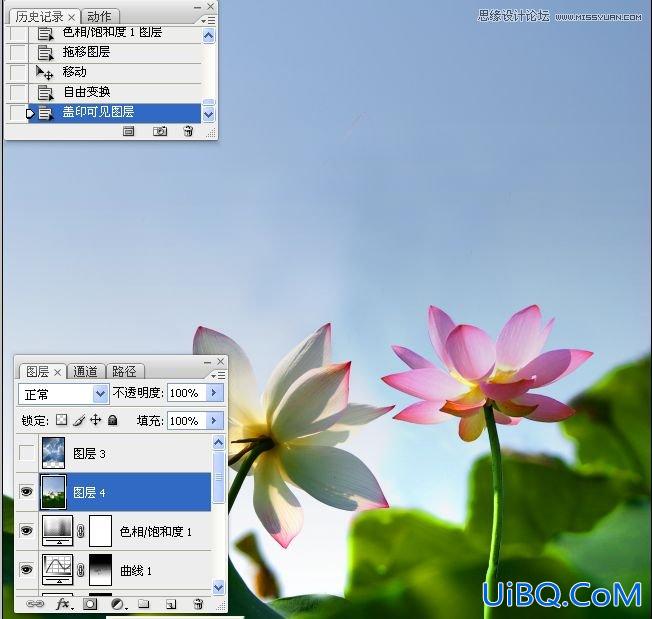Set history brush source for 盖印可见图层
The width and height of the screenshot is (652, 619).
pos(17,113)
